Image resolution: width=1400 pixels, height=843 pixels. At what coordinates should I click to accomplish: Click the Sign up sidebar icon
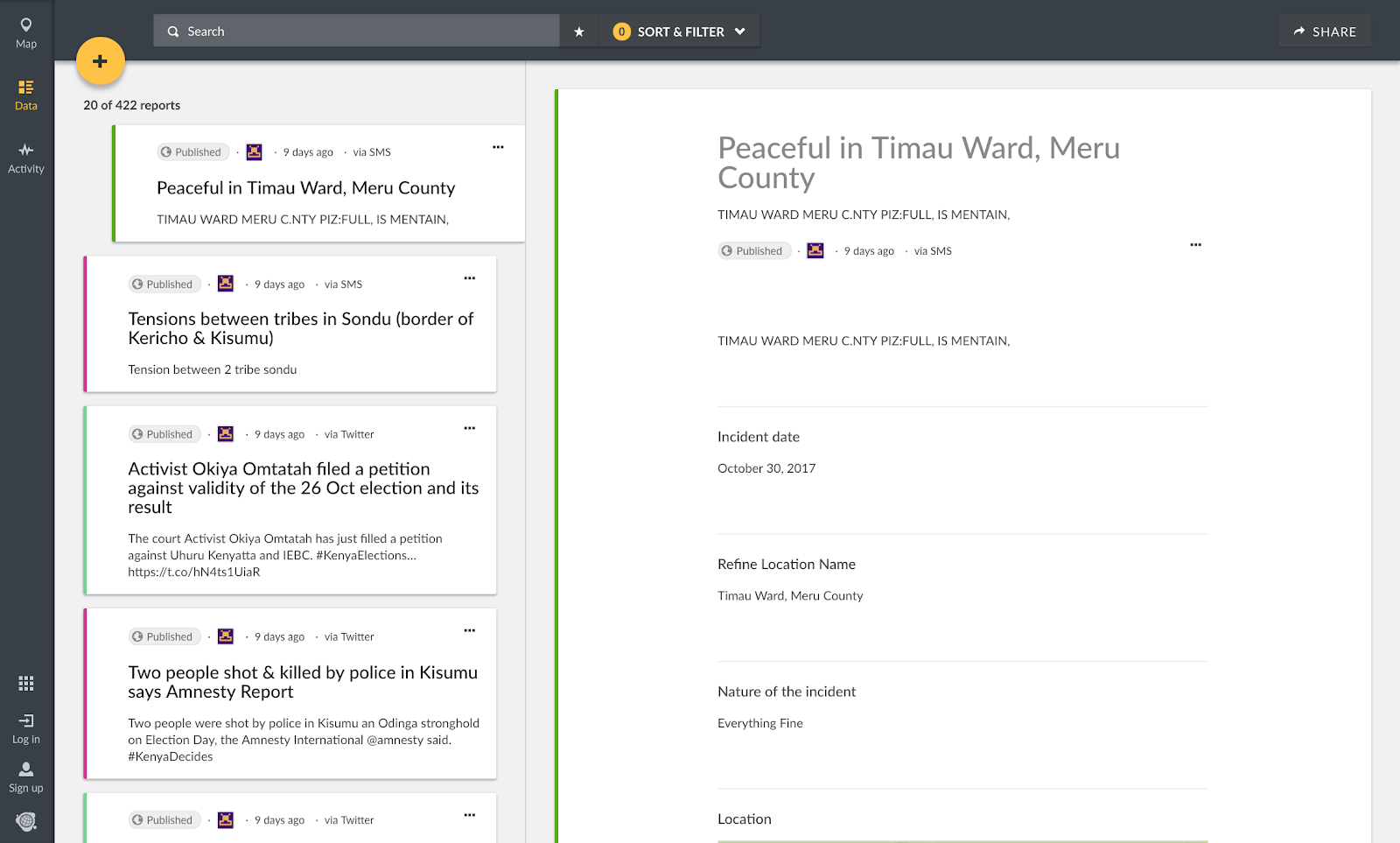pyautogui.click(x=26, y=776)
